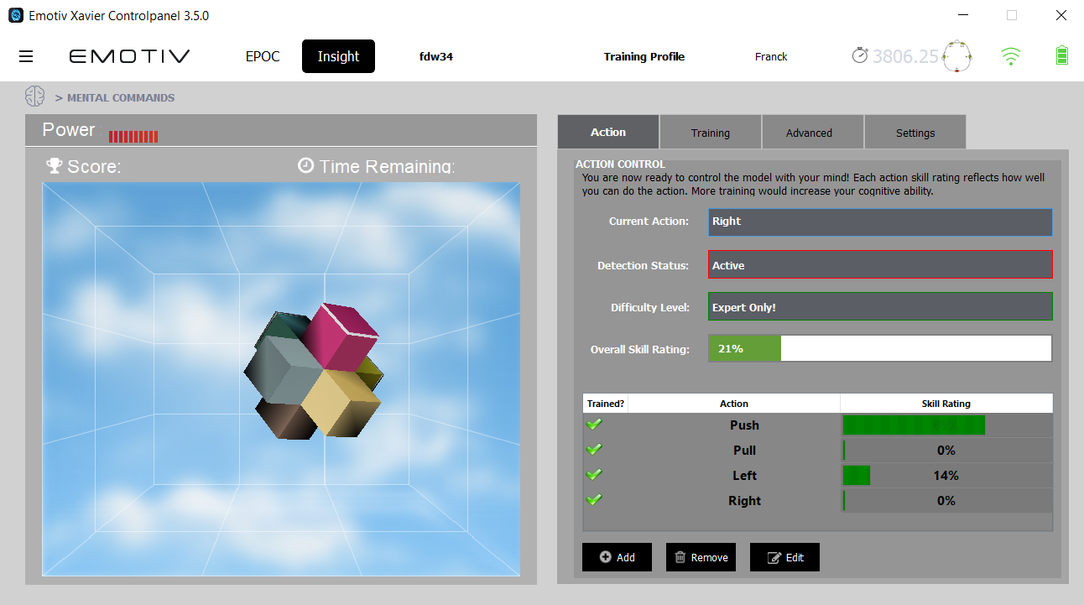Select the Insight headset mode
This screenshot has height=605, width=1084.
click(x=338, y=56)
